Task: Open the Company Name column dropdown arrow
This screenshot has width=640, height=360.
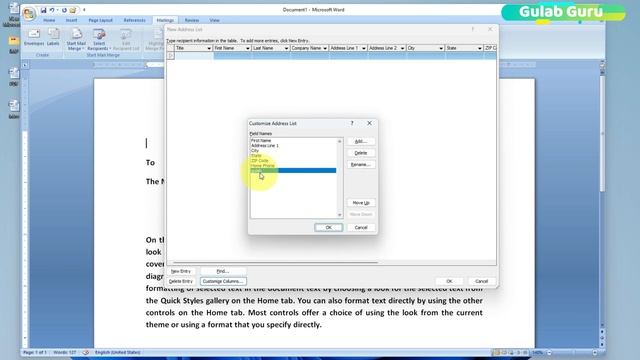Action: pos(325,48)
